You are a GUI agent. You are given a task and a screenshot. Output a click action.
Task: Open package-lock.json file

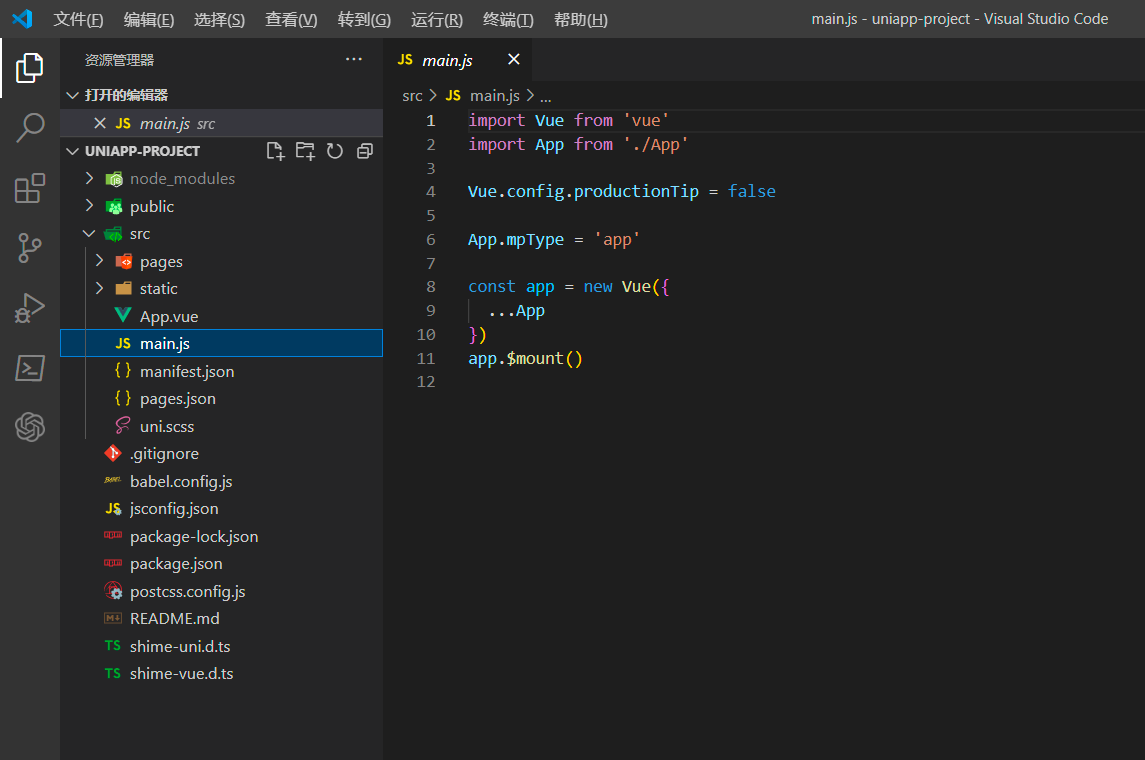click(x=221, y=537)
